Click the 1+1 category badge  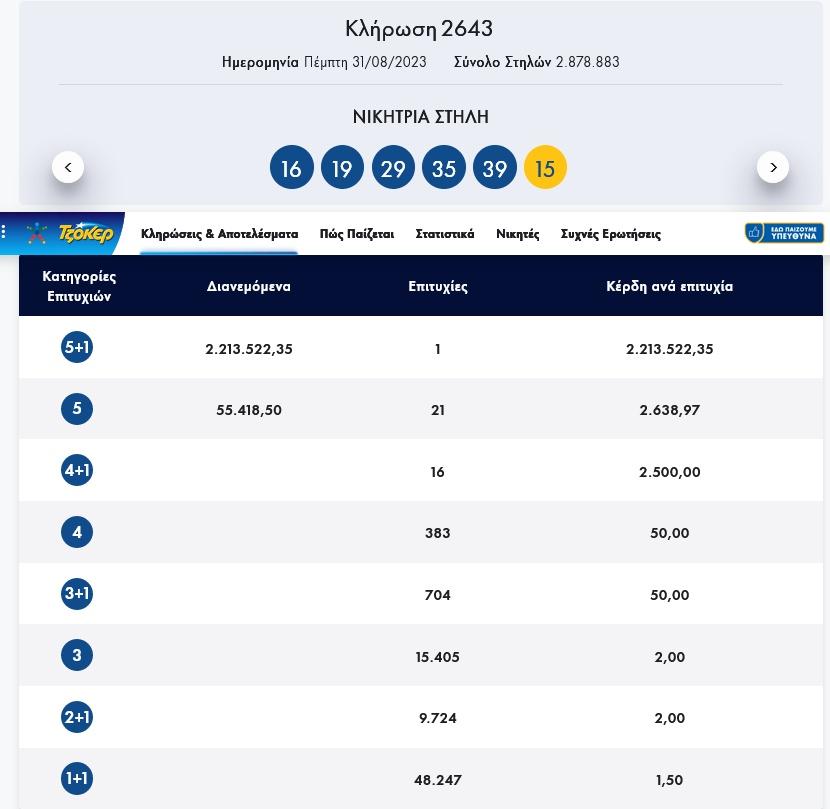coord(77,778)
